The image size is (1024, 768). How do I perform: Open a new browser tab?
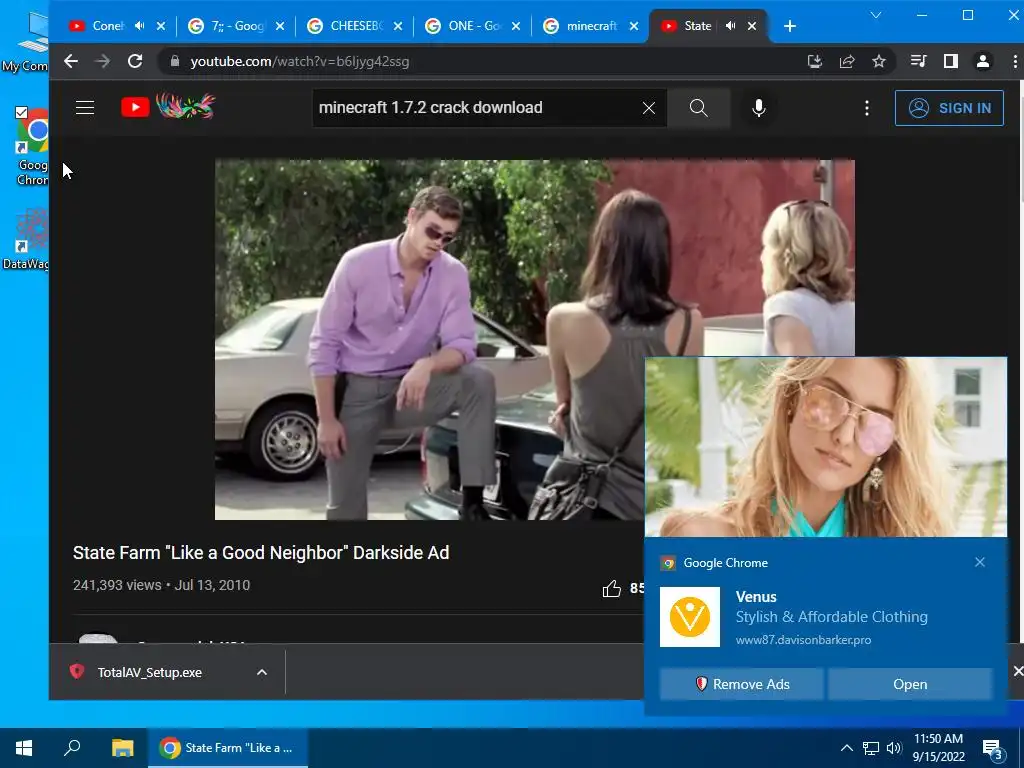tap(790, 26)
